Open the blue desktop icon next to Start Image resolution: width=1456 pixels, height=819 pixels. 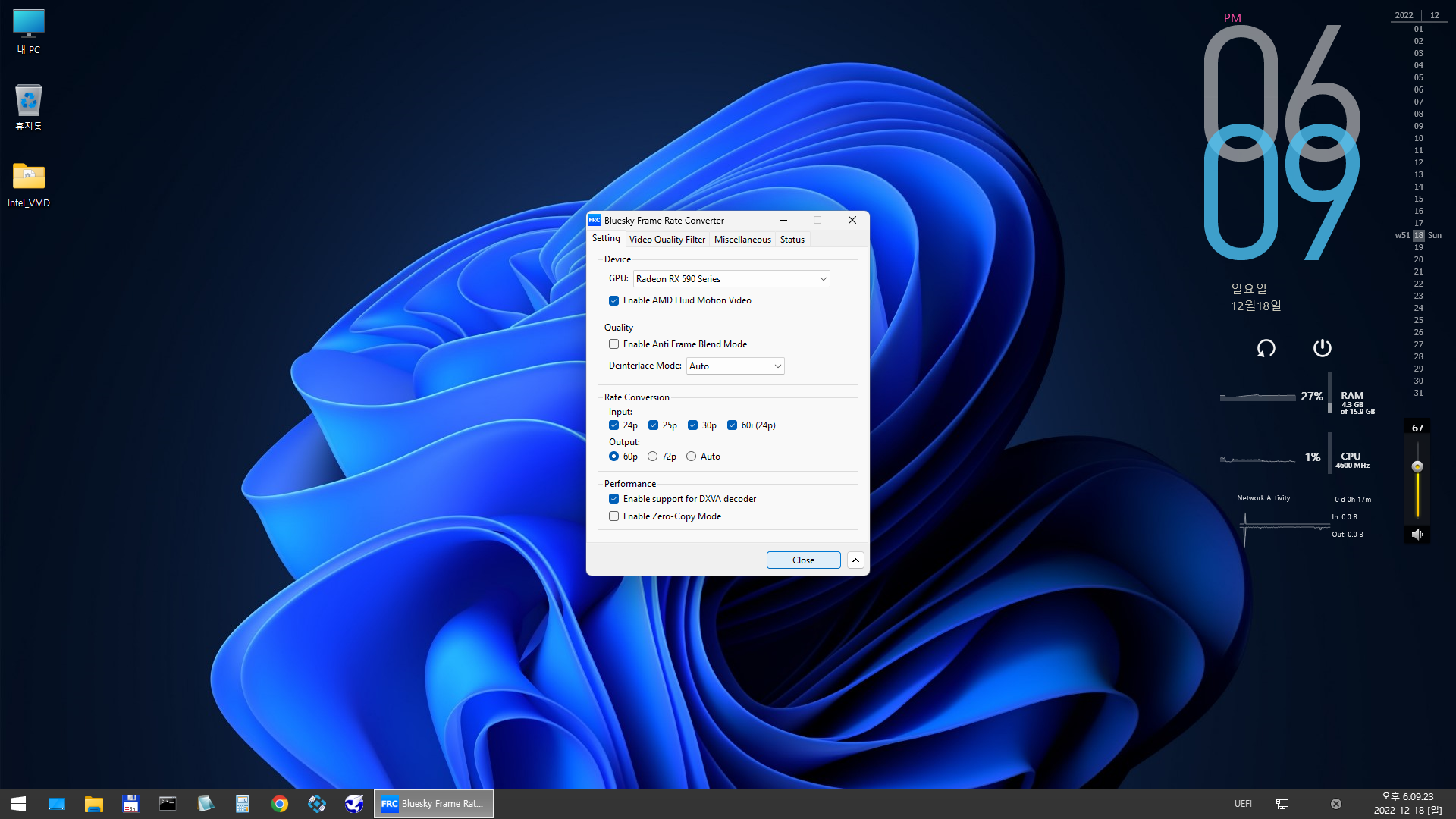click(56, 804)
